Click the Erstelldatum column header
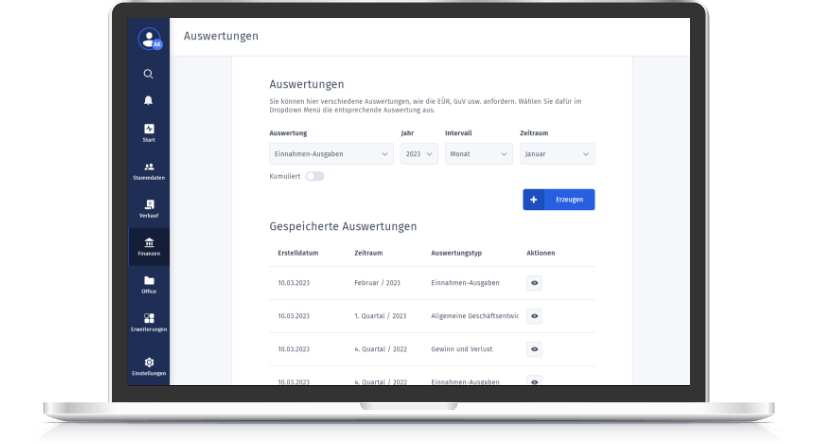The image size is (818, 444). tap(298, 253)
